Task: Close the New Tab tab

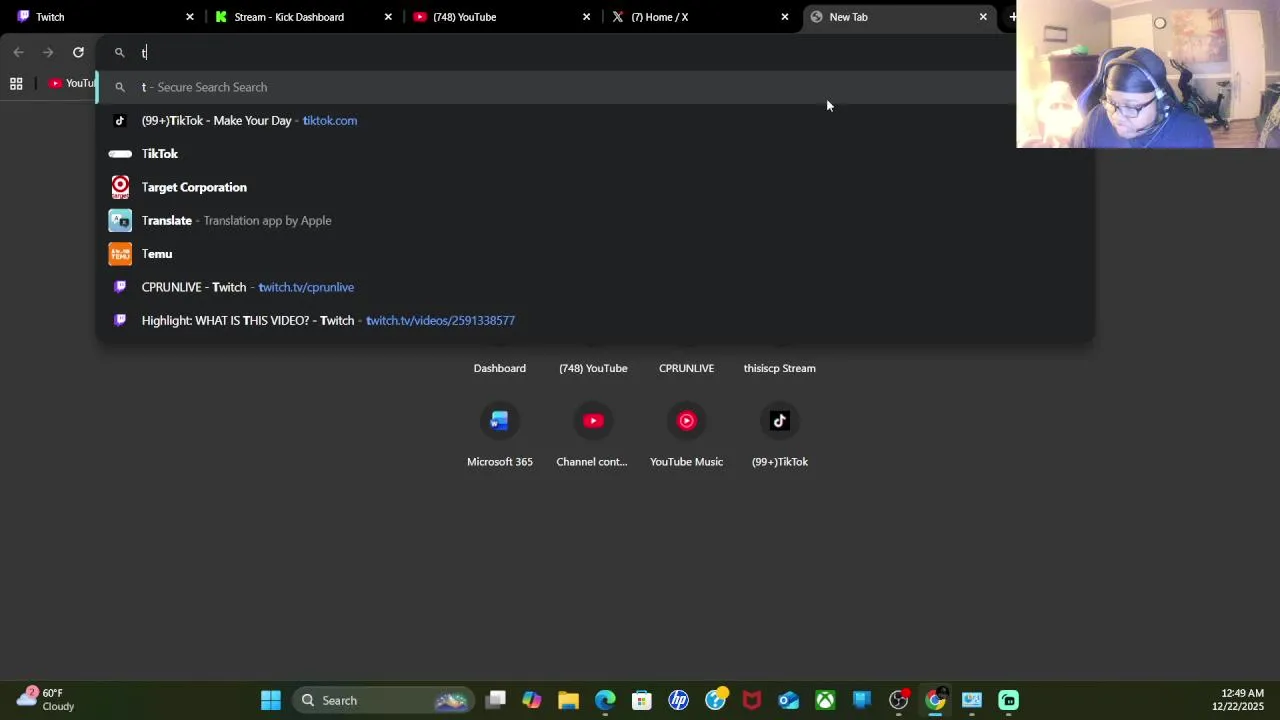Action: (x=983, y=17)
